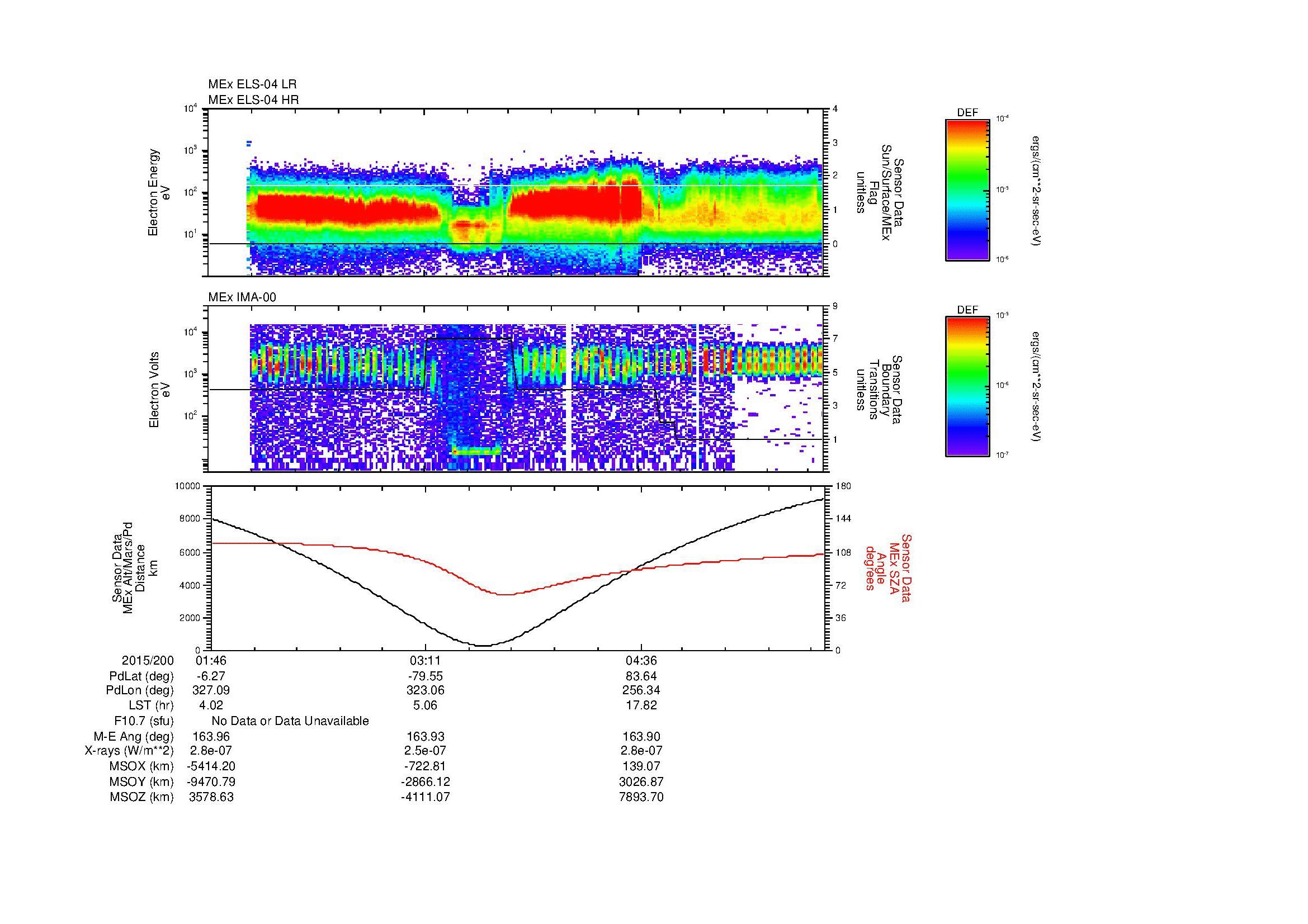Click the '180' tick on SZA axis
The height and width of the screenshot is (924, 1308).
click(842, 486)
